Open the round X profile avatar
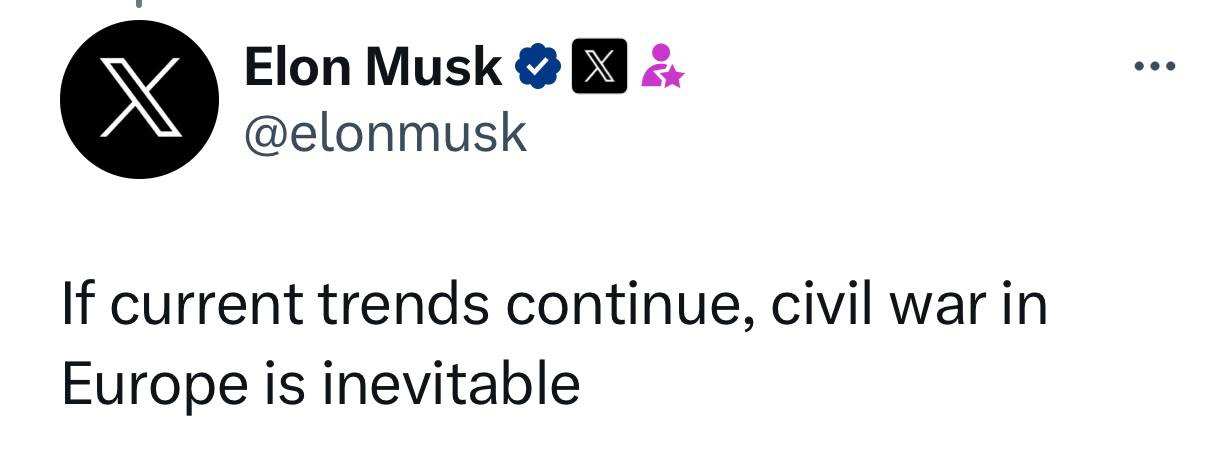 tap(139, 99)
